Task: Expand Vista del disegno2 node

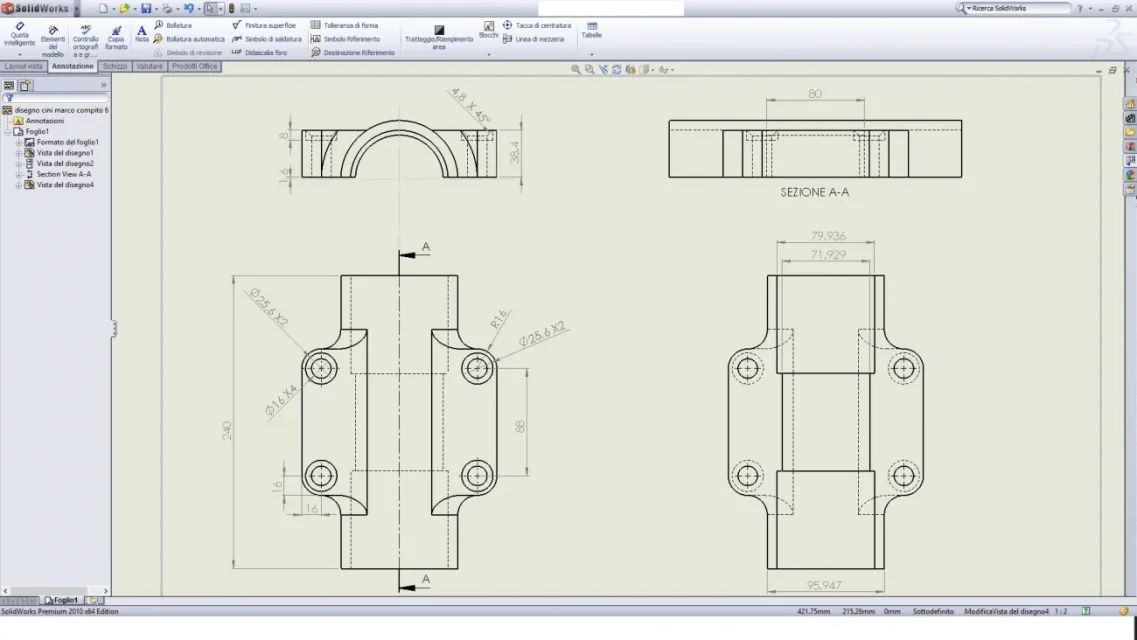Action: (19, 164)
